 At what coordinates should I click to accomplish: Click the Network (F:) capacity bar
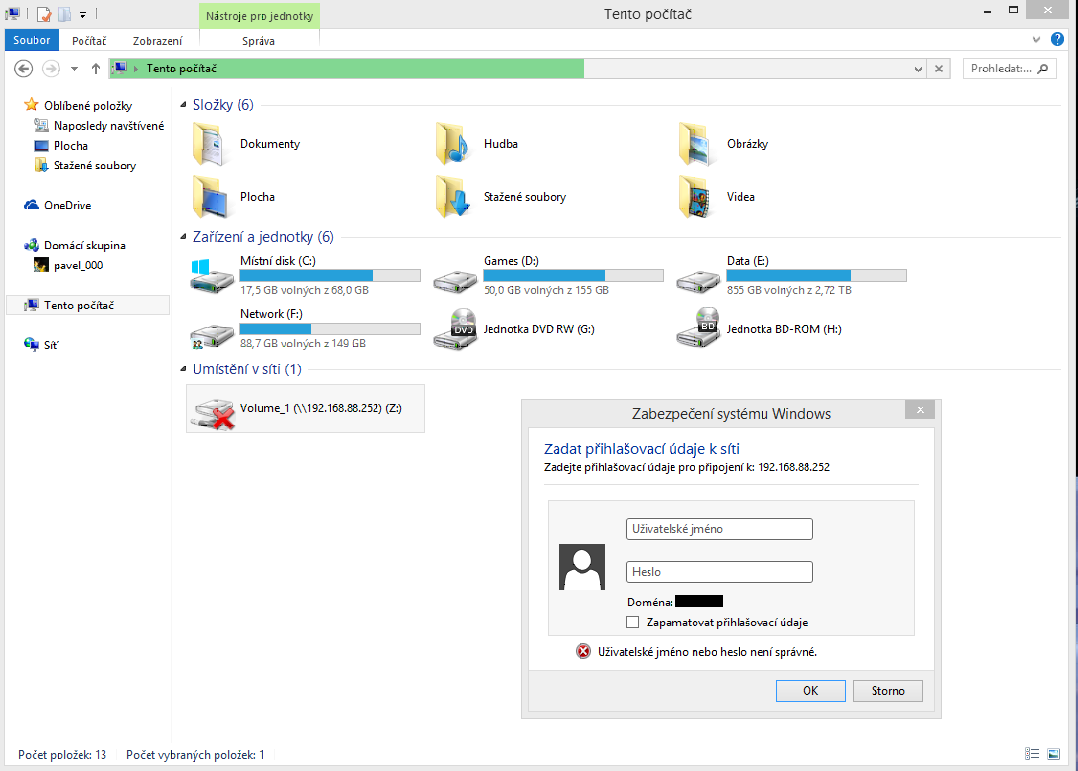click(x=330, y=329)
